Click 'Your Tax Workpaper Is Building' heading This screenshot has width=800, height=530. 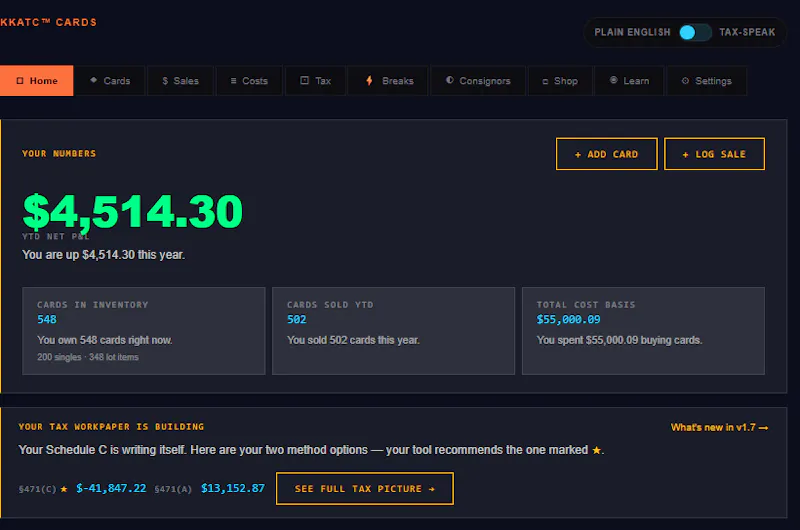tap(111, 426)
